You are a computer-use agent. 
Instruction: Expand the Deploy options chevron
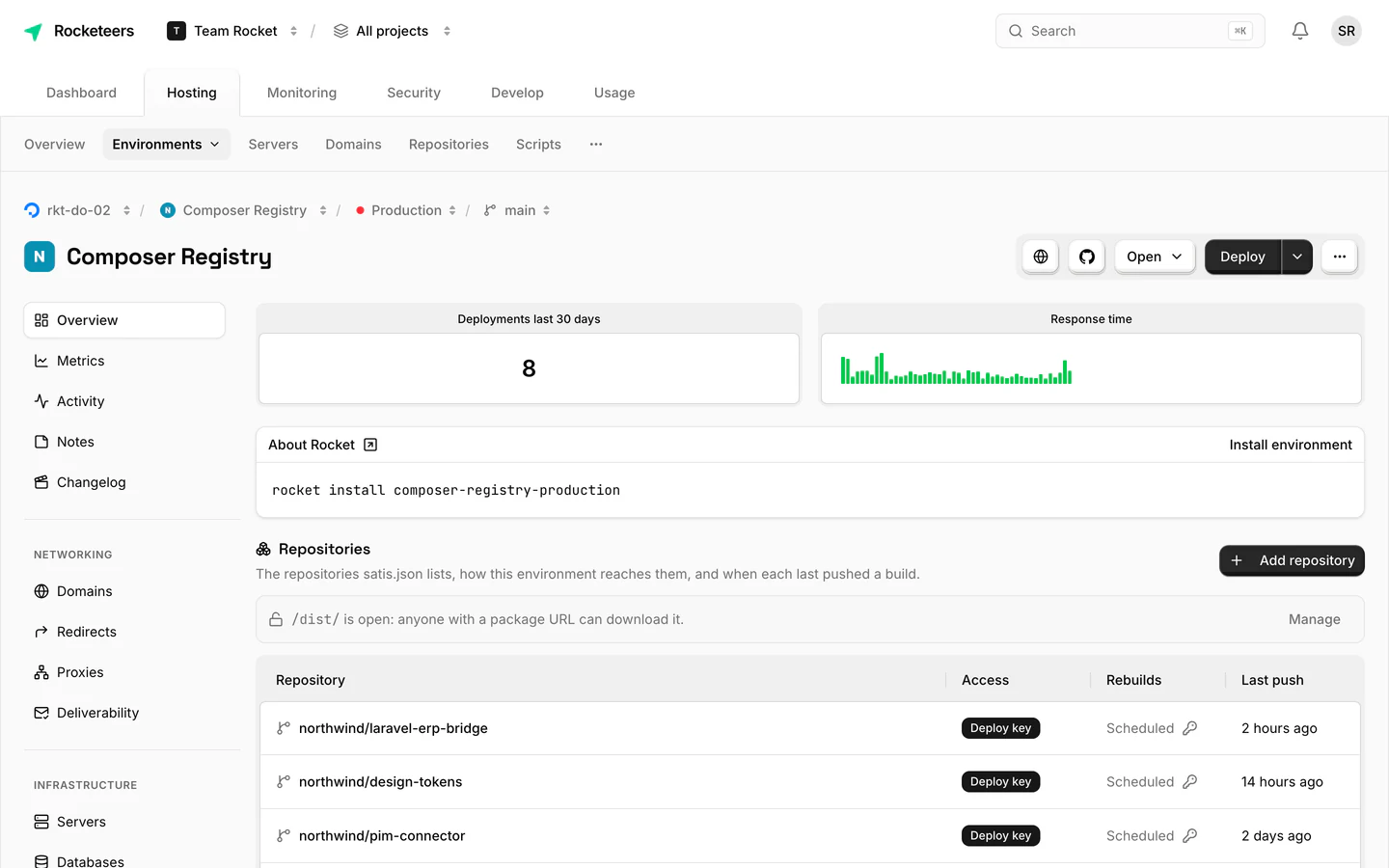point(1297,257)
